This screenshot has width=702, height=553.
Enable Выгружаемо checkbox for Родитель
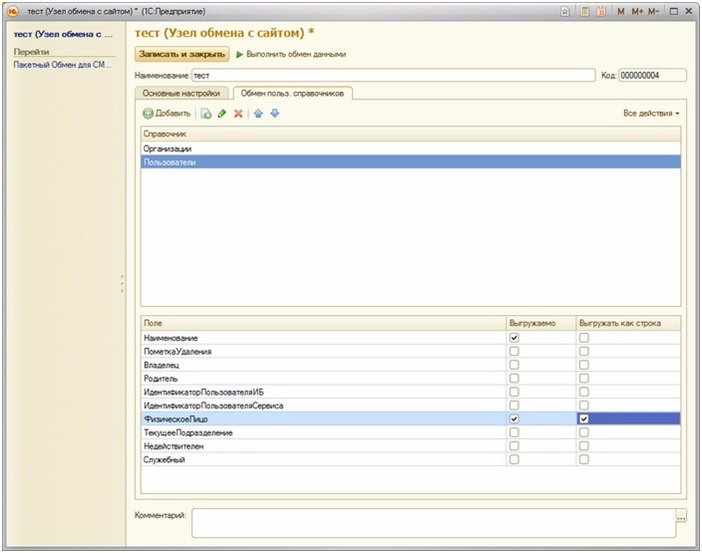pos(514,379)
